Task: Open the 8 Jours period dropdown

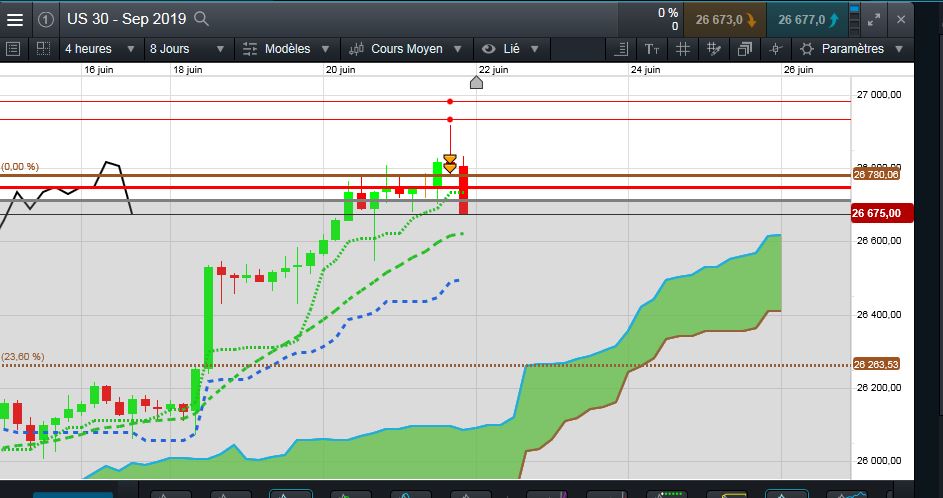Action: tap(187, 49)
